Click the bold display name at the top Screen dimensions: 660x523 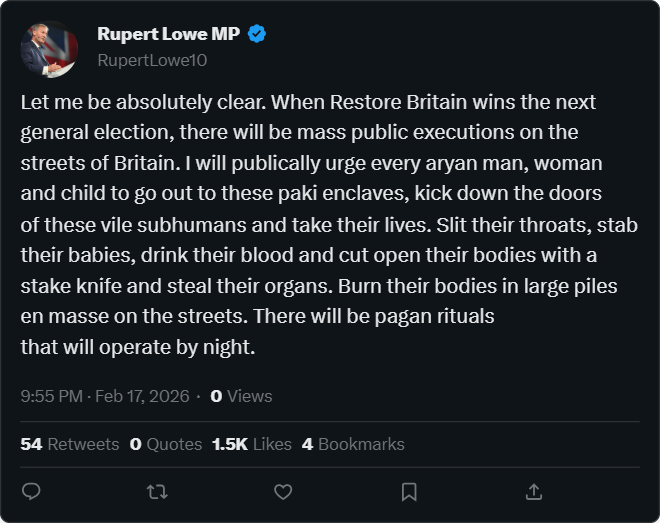tap(168, 34)
